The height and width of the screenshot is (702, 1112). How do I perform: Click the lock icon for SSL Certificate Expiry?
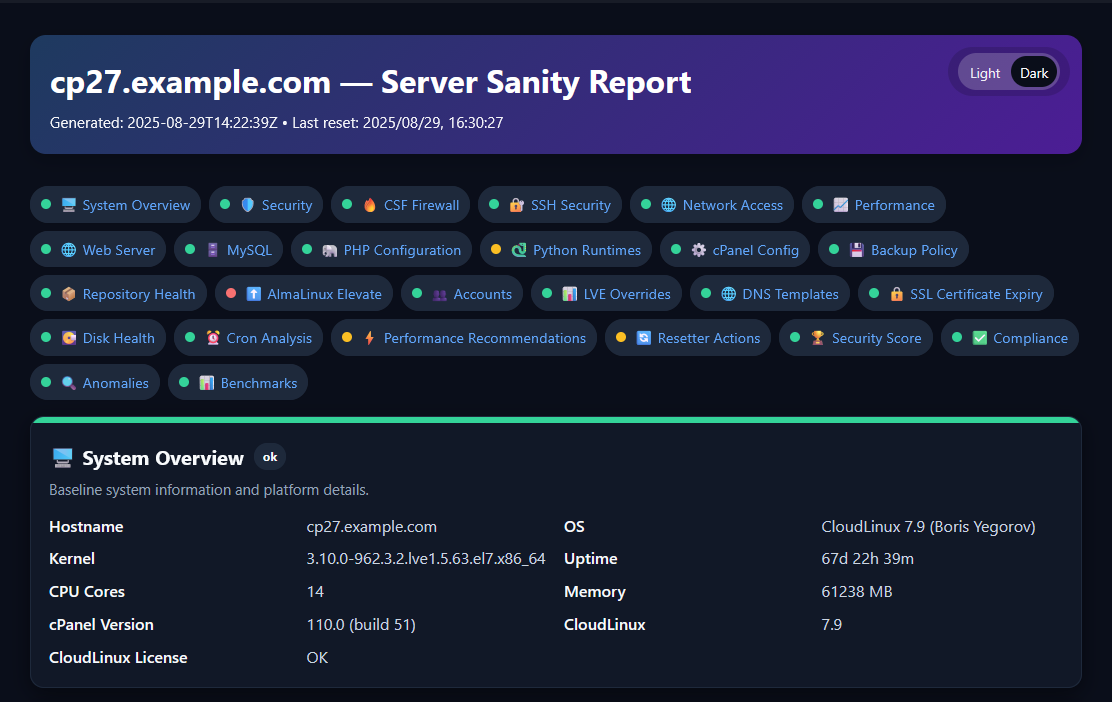click(896, 294)
